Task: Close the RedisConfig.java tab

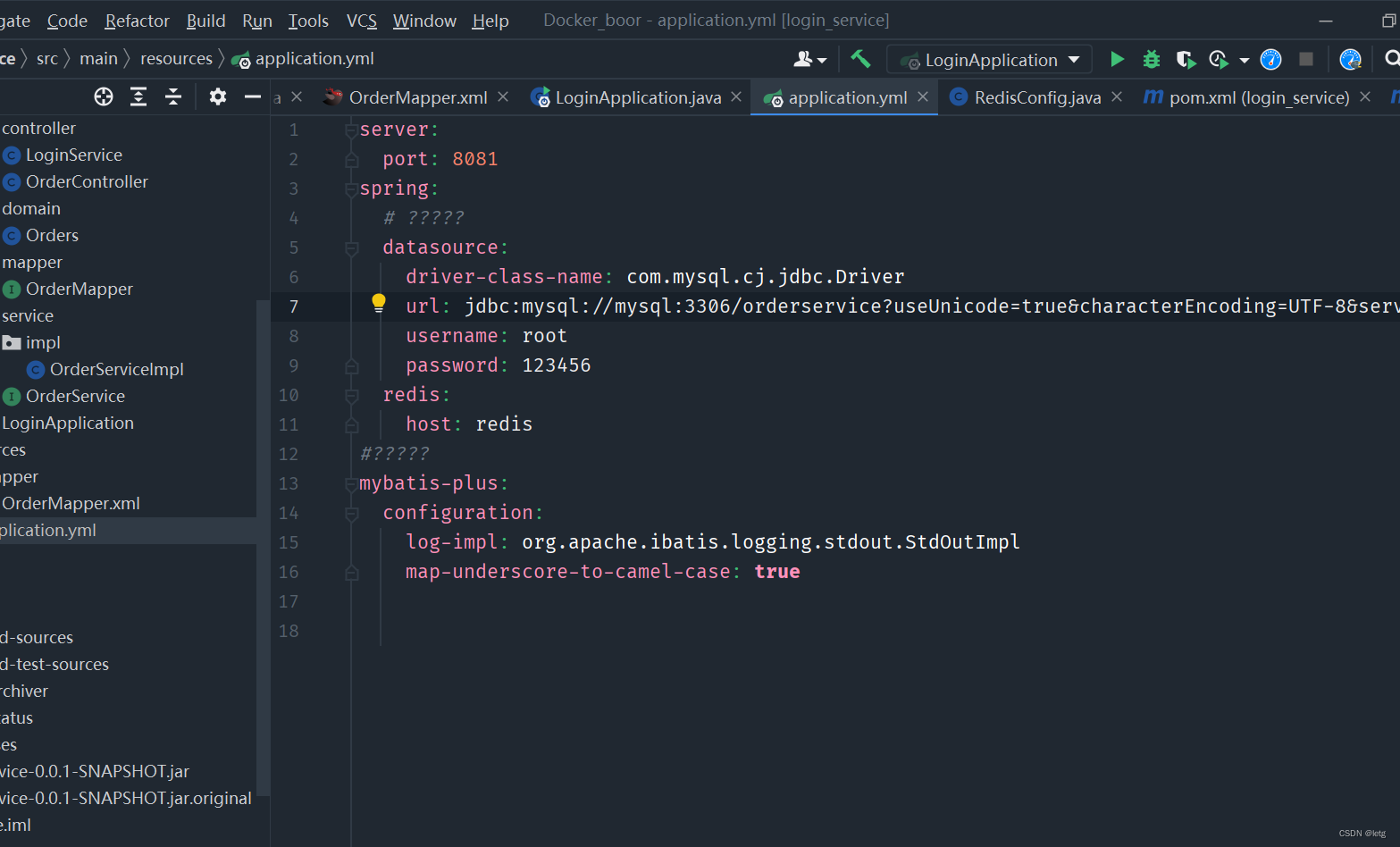Action: [x=1117, y=96]
